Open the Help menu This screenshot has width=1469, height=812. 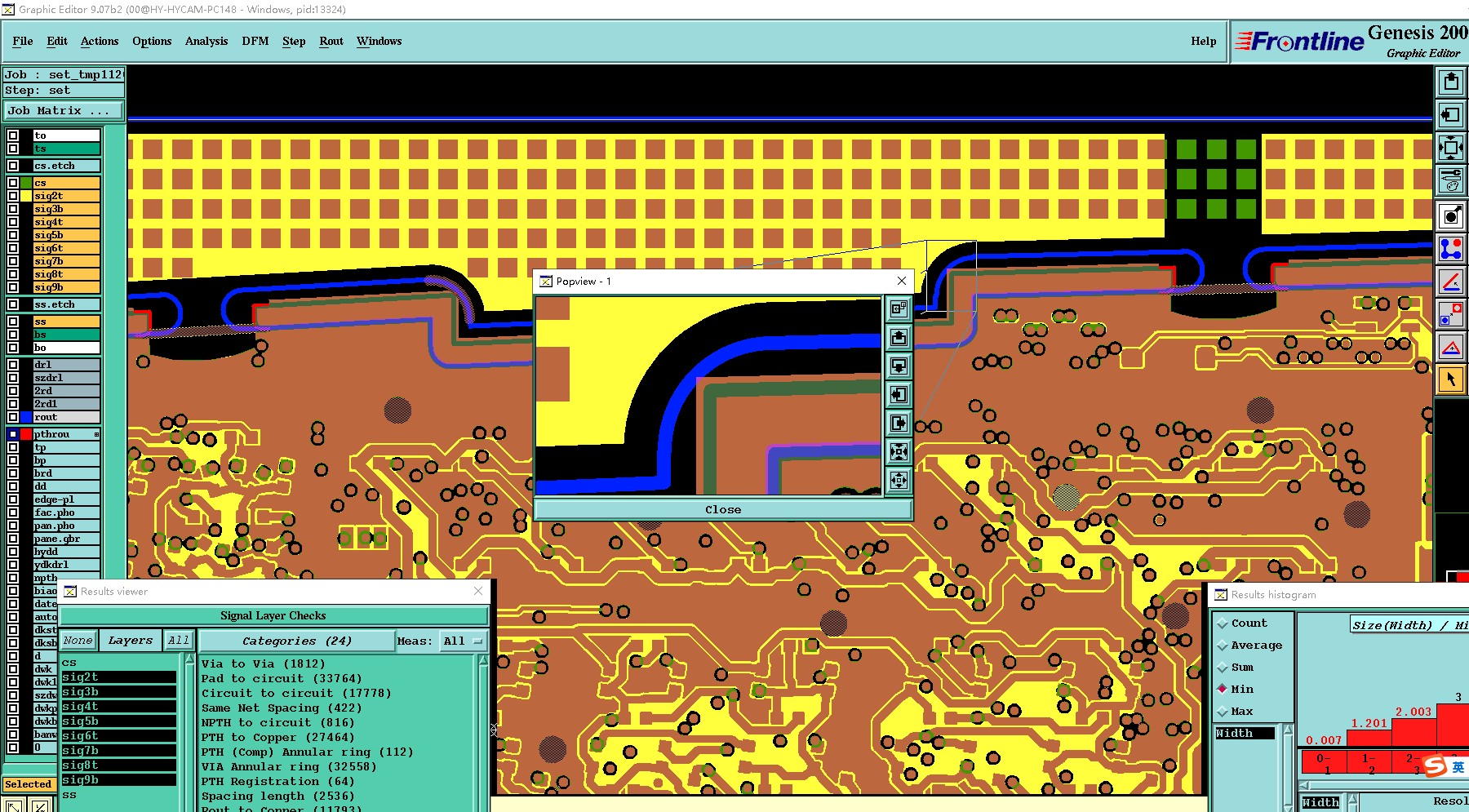click(1204, 41)
